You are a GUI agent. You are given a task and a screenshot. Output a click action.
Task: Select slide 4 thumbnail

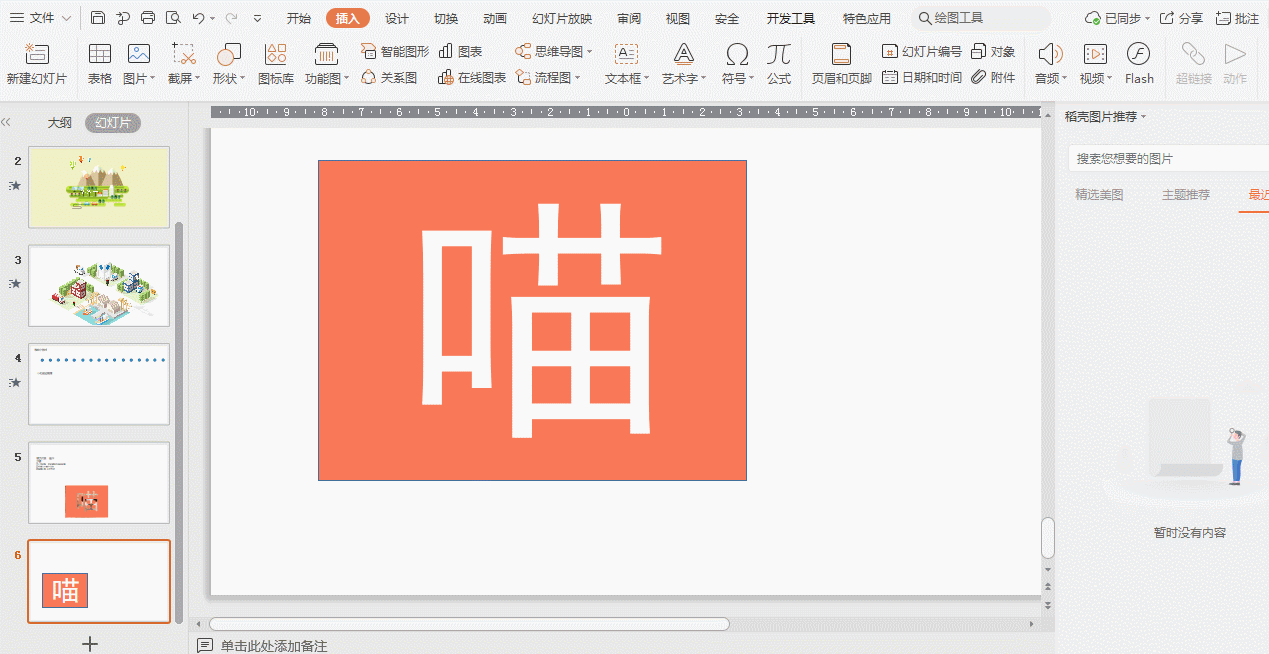(99, 384)
